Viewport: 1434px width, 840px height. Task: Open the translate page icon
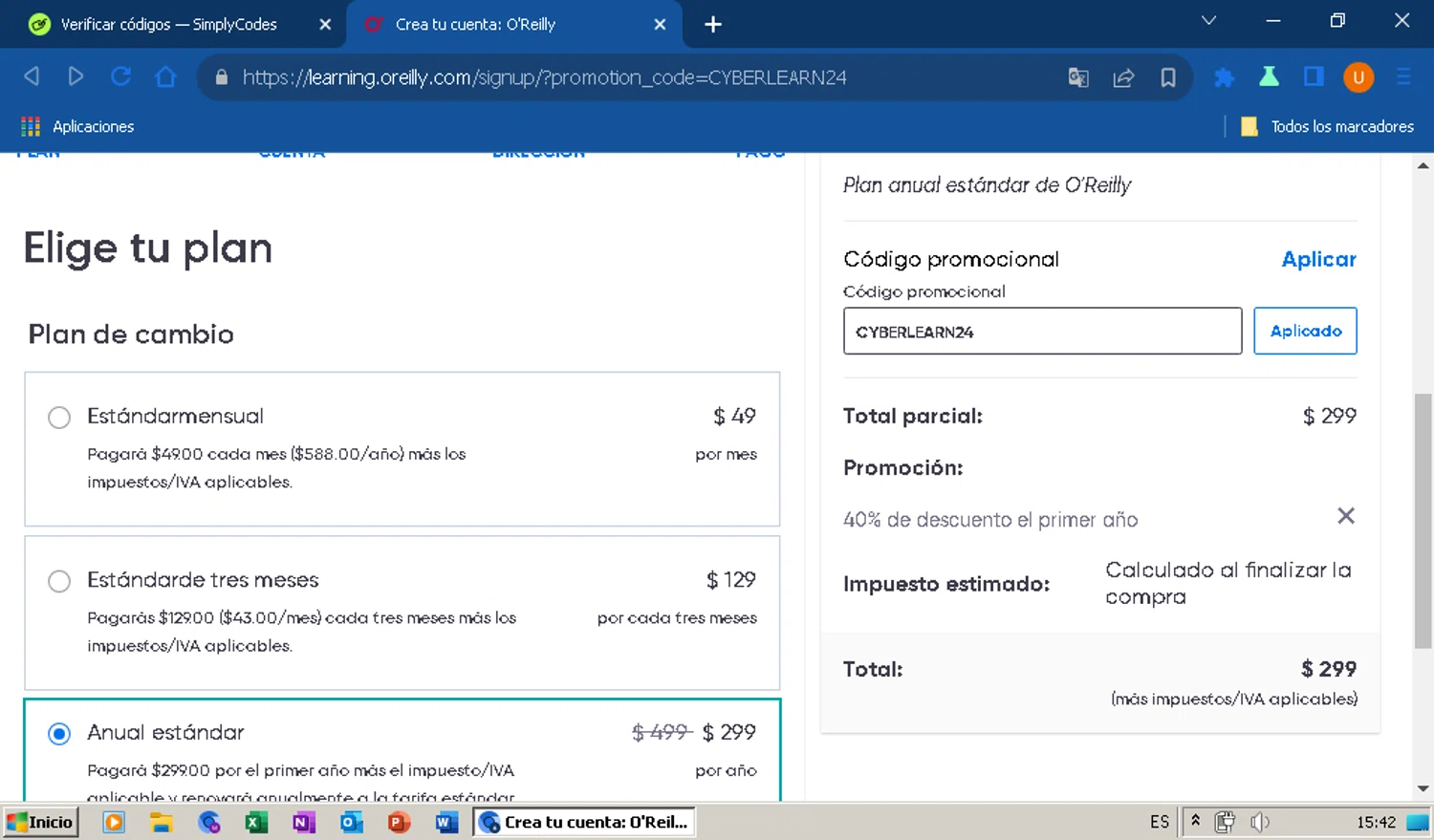tap(1078, 77)
